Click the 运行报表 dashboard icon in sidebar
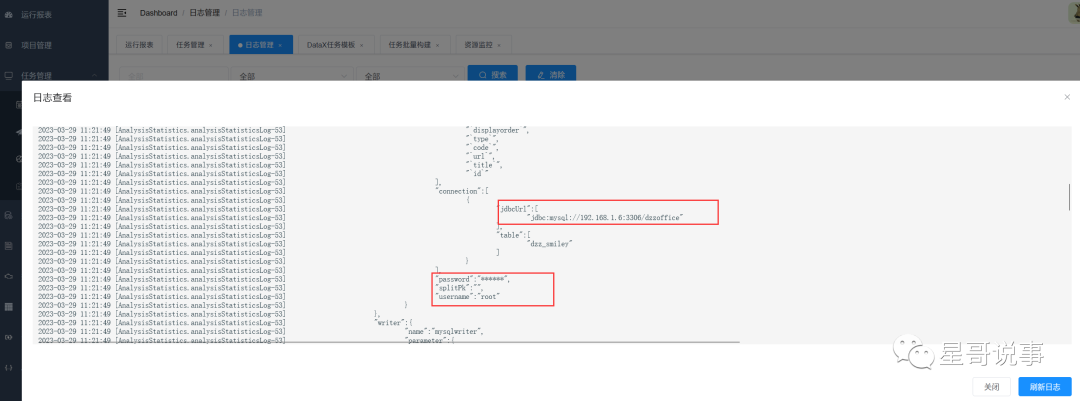Screen dimensions: 1080x401 pyautogui.click(x=9, y=15)
